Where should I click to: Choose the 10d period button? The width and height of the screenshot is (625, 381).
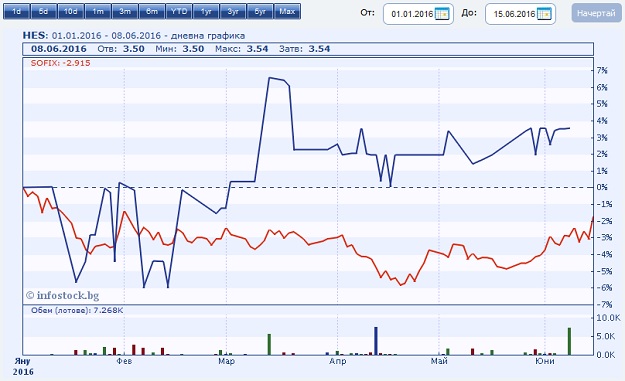pos(71,12)
